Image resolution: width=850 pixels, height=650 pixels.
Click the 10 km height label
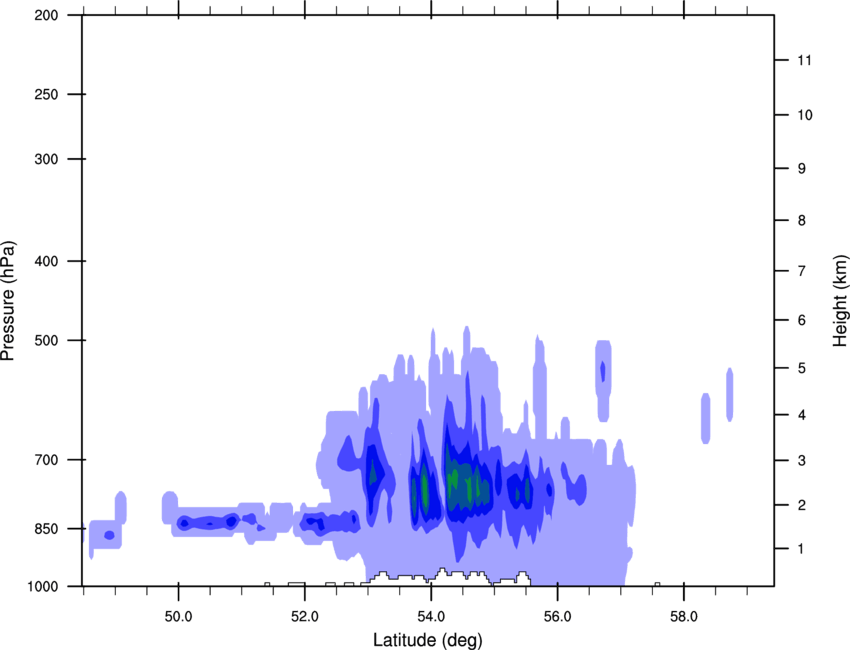coord(804,115)
